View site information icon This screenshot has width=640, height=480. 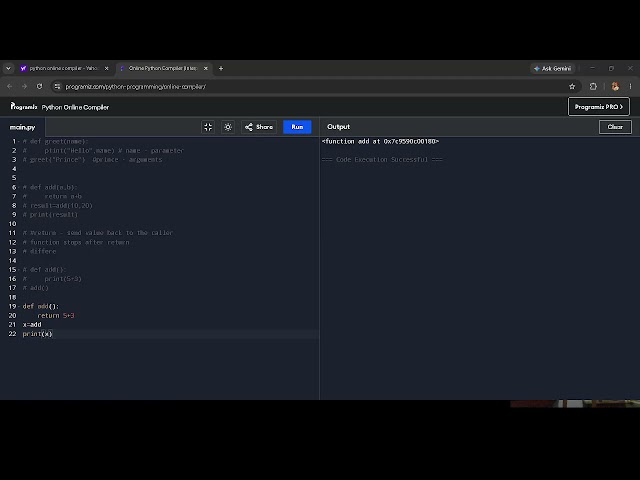tap(57, 87)
